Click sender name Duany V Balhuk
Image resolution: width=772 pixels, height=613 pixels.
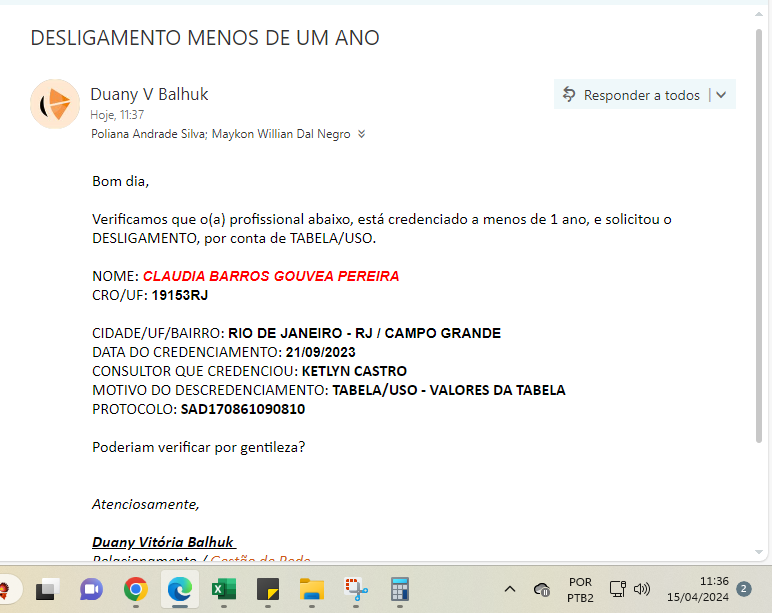[x=149, y=94]
